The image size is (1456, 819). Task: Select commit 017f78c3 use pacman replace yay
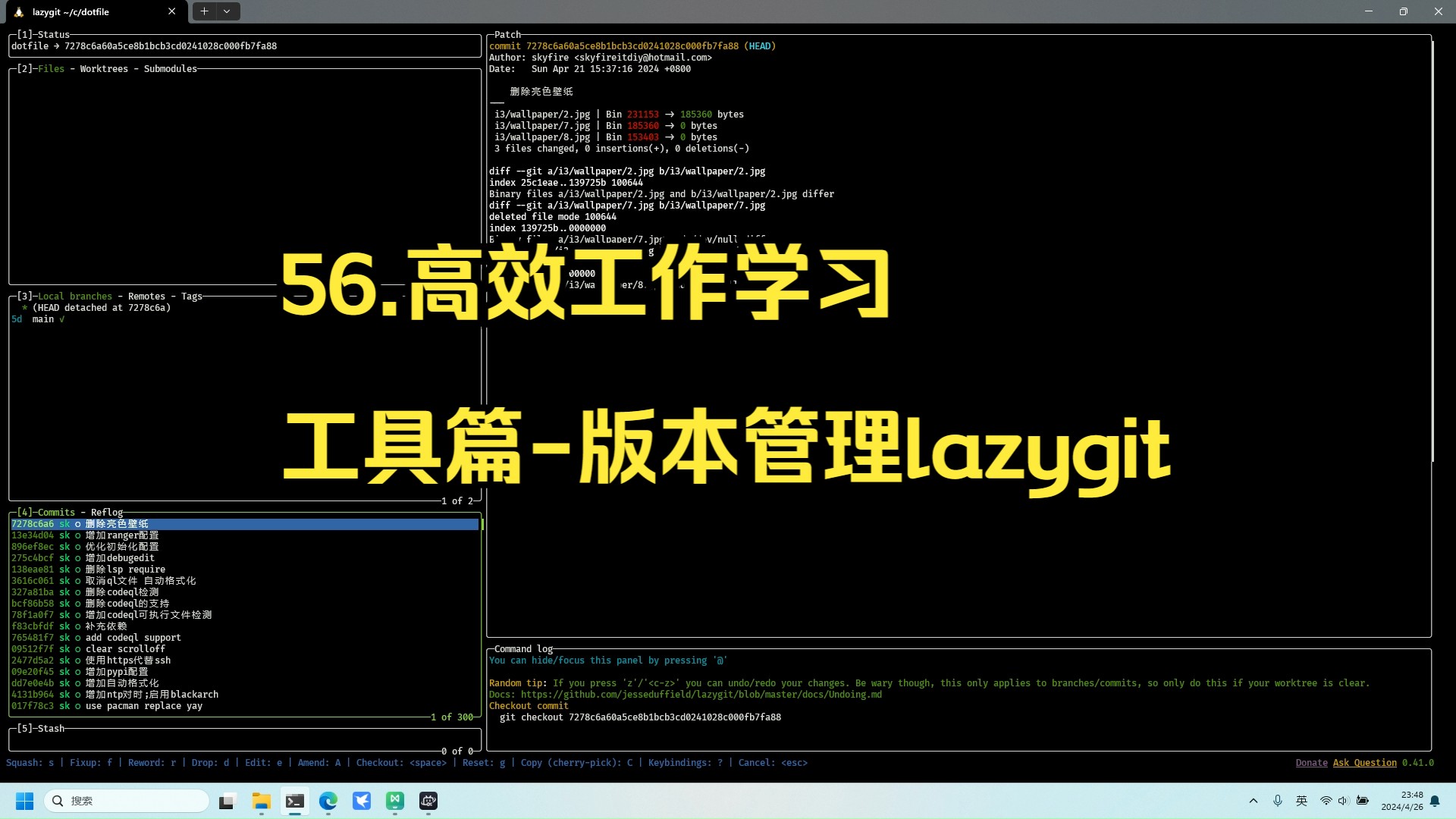point(245,706)
